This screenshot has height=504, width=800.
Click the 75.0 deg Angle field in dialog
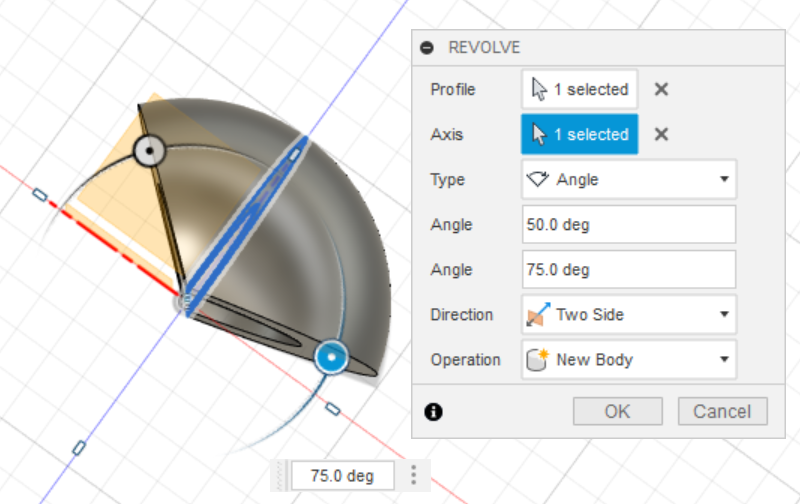(629, 269)
